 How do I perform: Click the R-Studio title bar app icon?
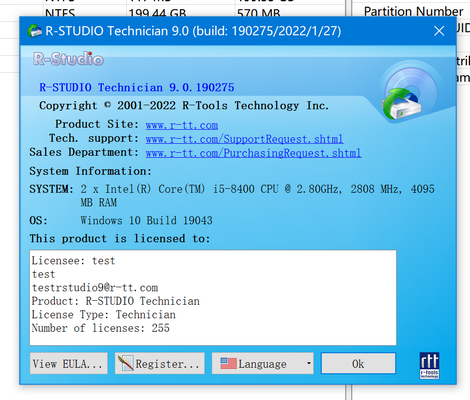34,31
